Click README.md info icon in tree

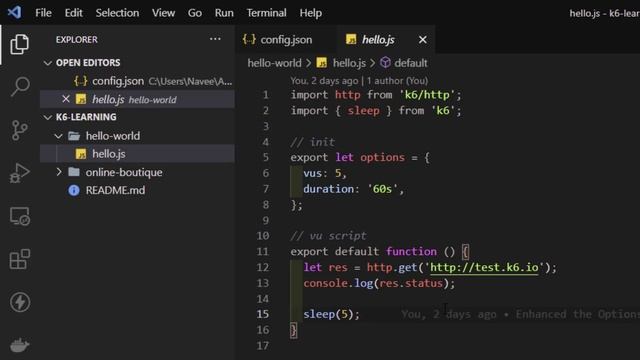coord(74,190)
